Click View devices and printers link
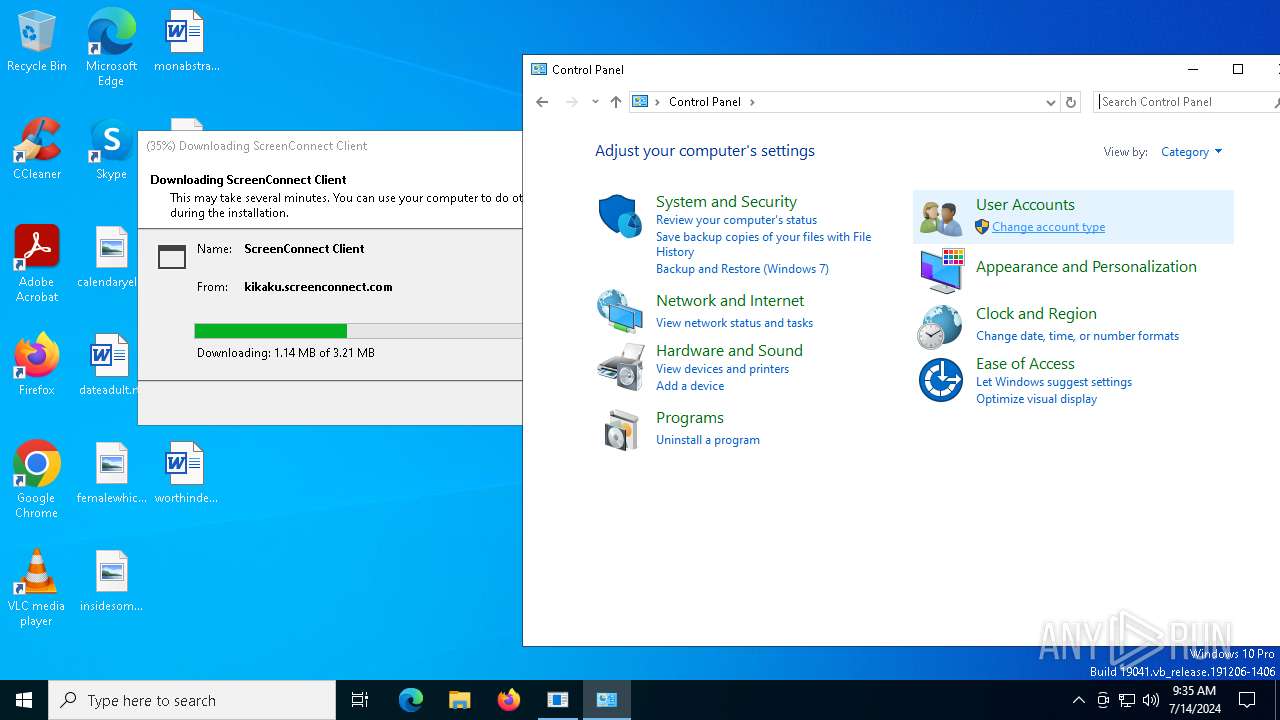The image size is (1280, 720). click(722, 369)
